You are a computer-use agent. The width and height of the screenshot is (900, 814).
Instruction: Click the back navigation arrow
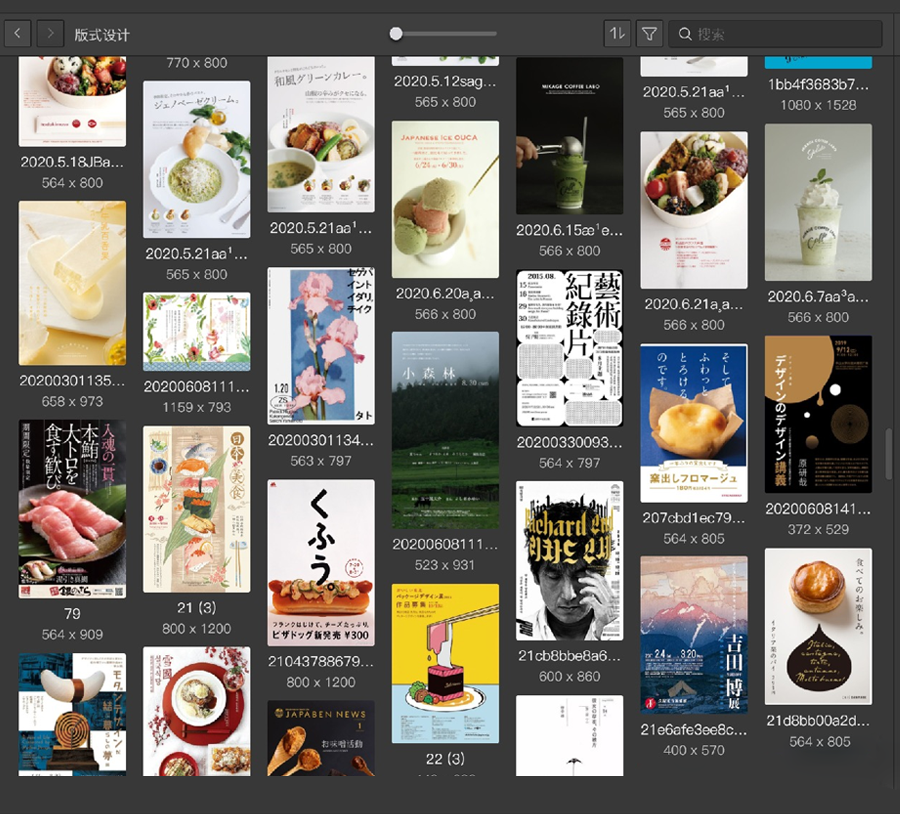(18, 34)
